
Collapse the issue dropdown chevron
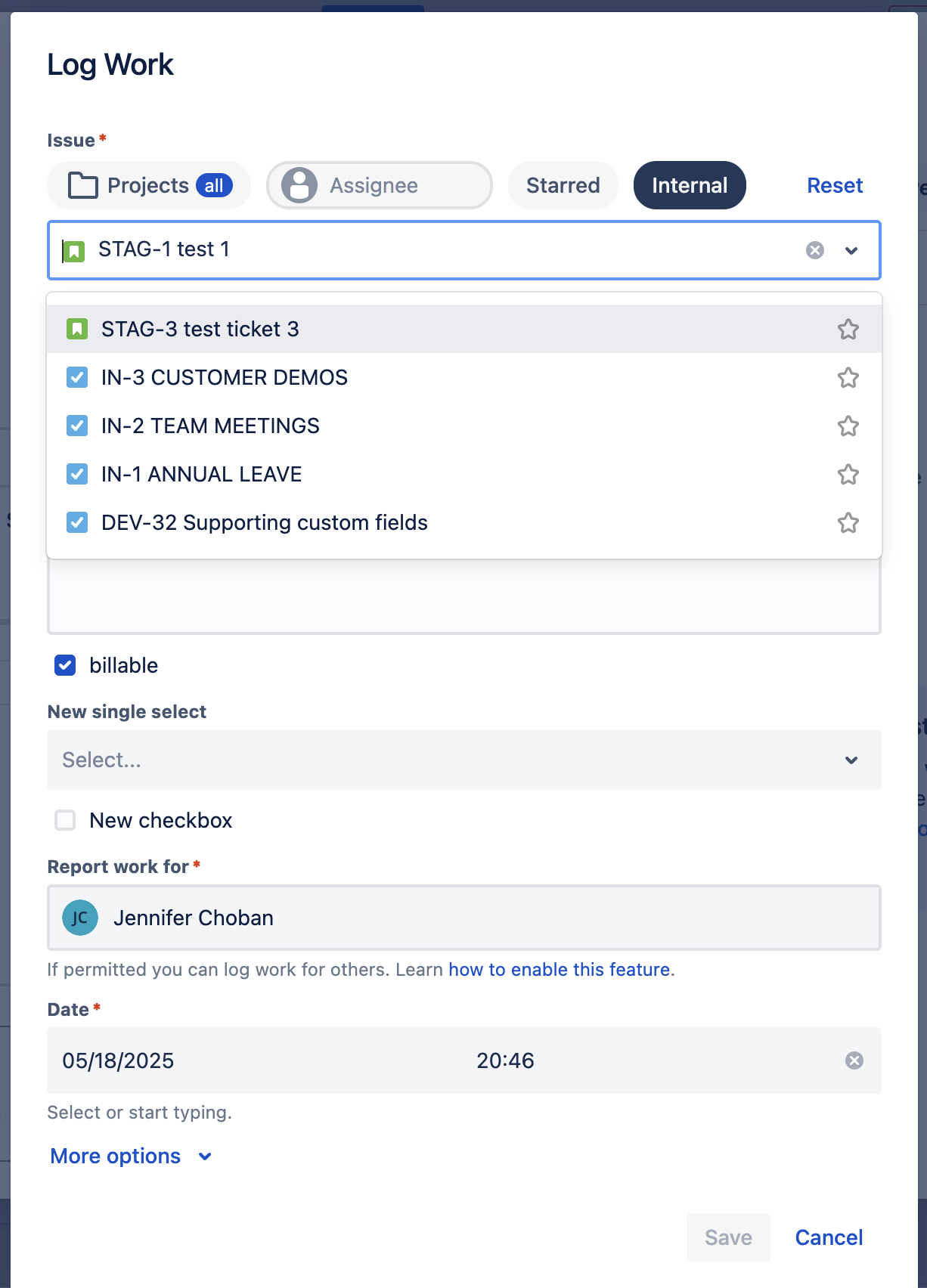[x=851, y=250]
